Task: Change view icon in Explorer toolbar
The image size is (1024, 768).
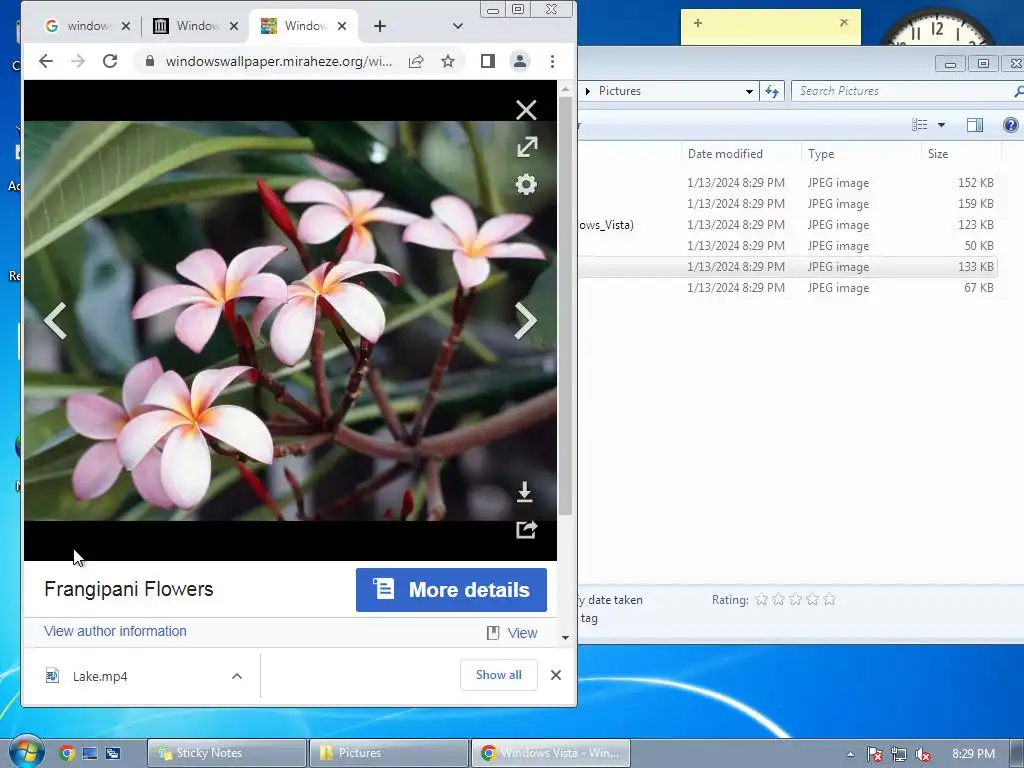Action: (x=920, y=125)
